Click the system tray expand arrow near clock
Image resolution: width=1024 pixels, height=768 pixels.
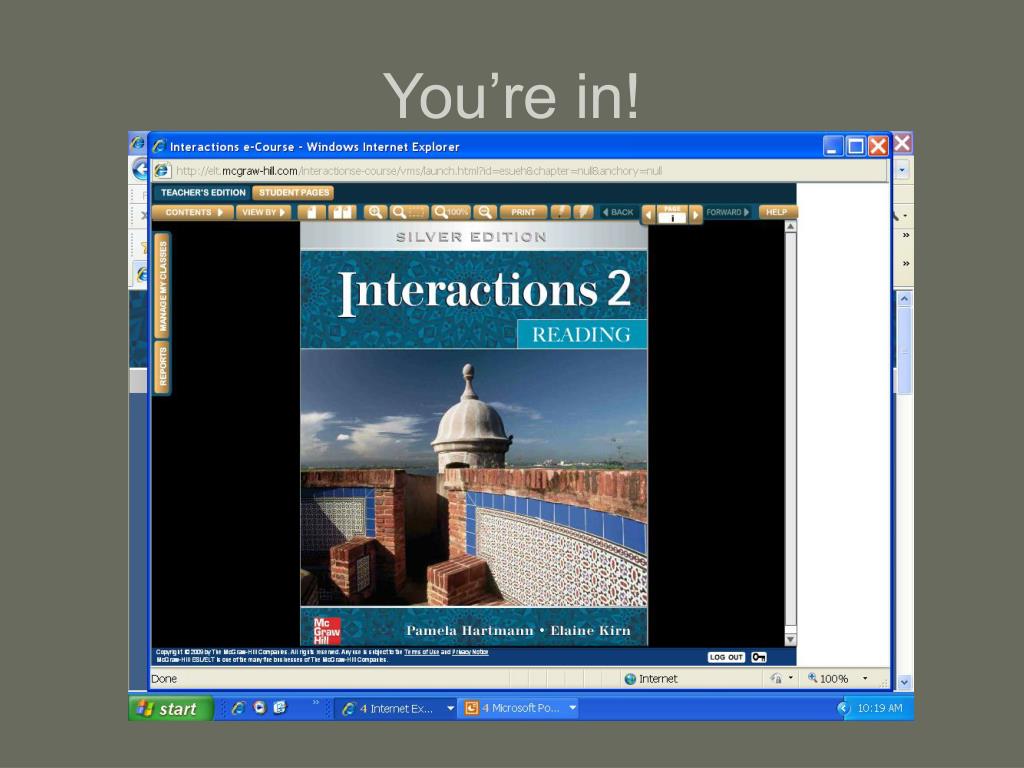(x=843, y=708)
